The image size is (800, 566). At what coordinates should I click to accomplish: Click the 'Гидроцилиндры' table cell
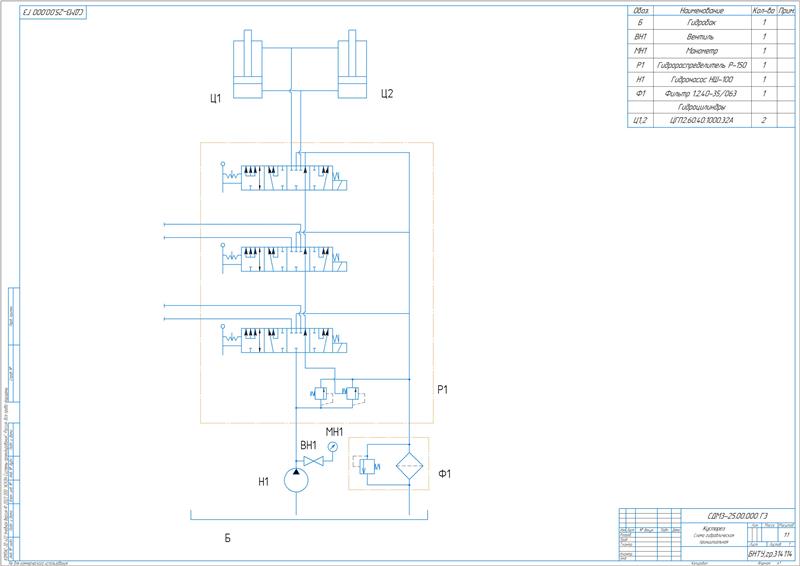click(x=702, y=107)
